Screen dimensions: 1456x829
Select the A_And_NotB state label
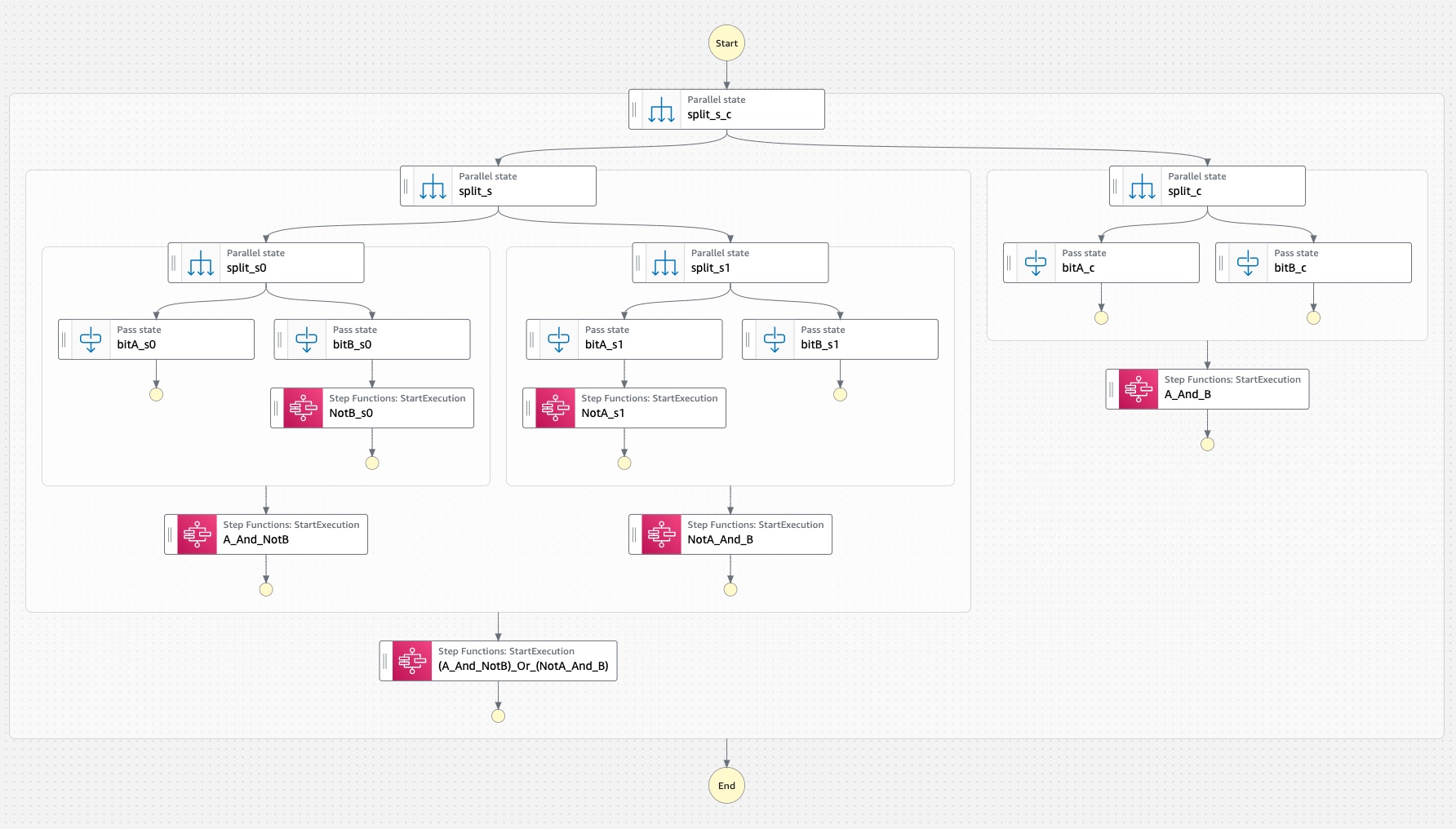pyautogui.click(x=256, y=540)
